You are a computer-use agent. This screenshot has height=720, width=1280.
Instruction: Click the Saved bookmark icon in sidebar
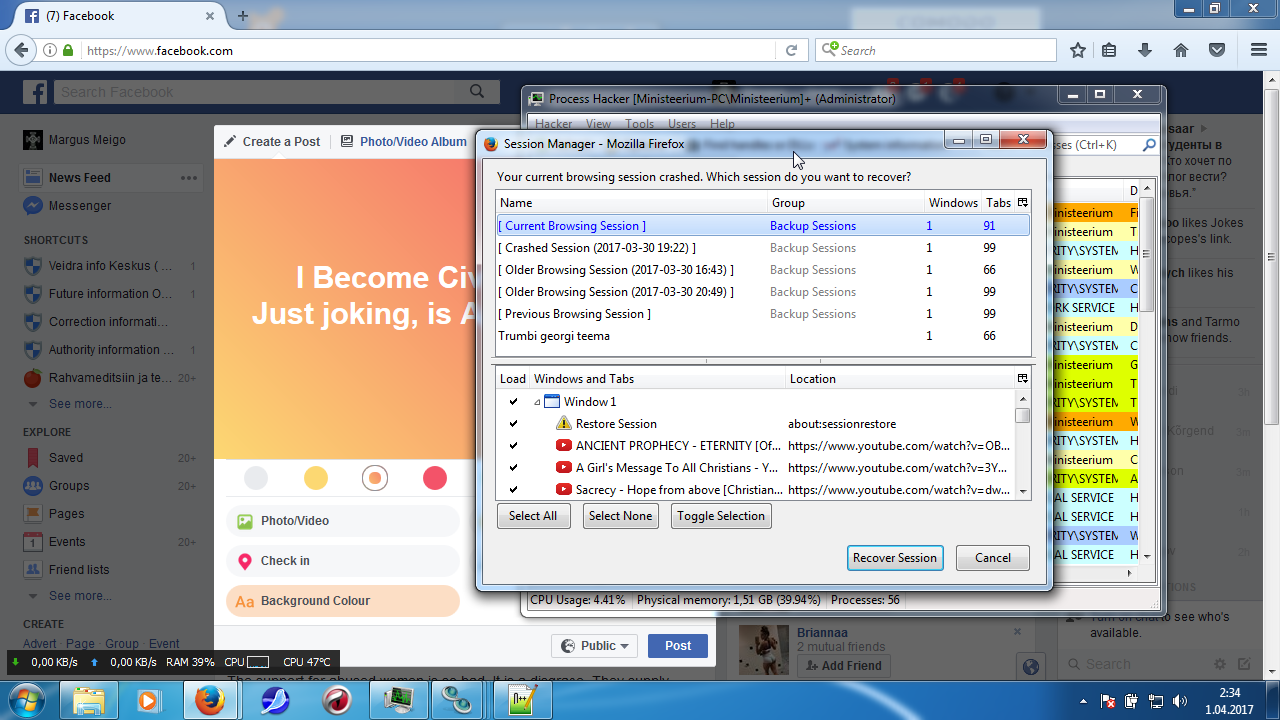[x=33, y=458]
